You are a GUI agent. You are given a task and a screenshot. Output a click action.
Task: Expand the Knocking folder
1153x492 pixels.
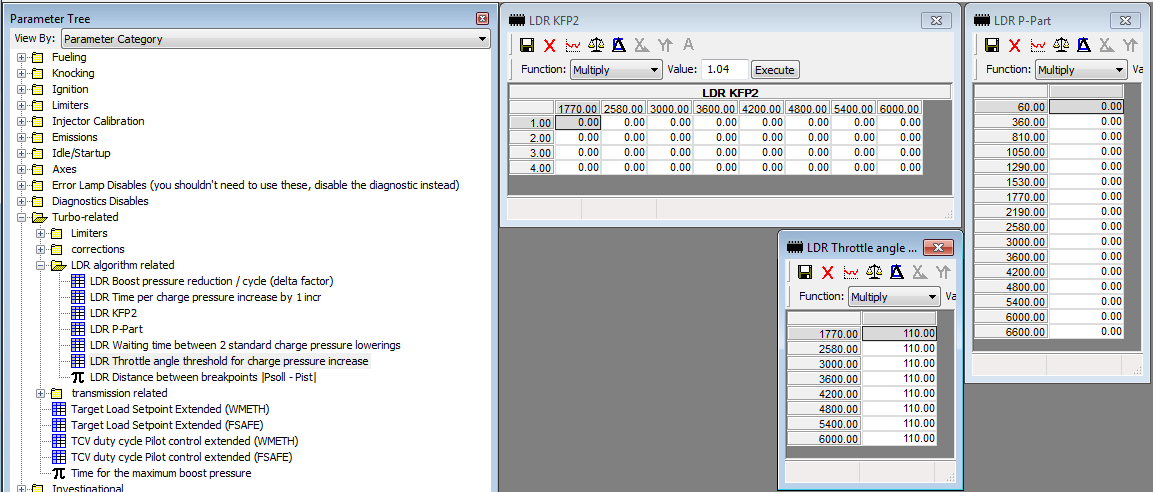(x=21, y=74)
